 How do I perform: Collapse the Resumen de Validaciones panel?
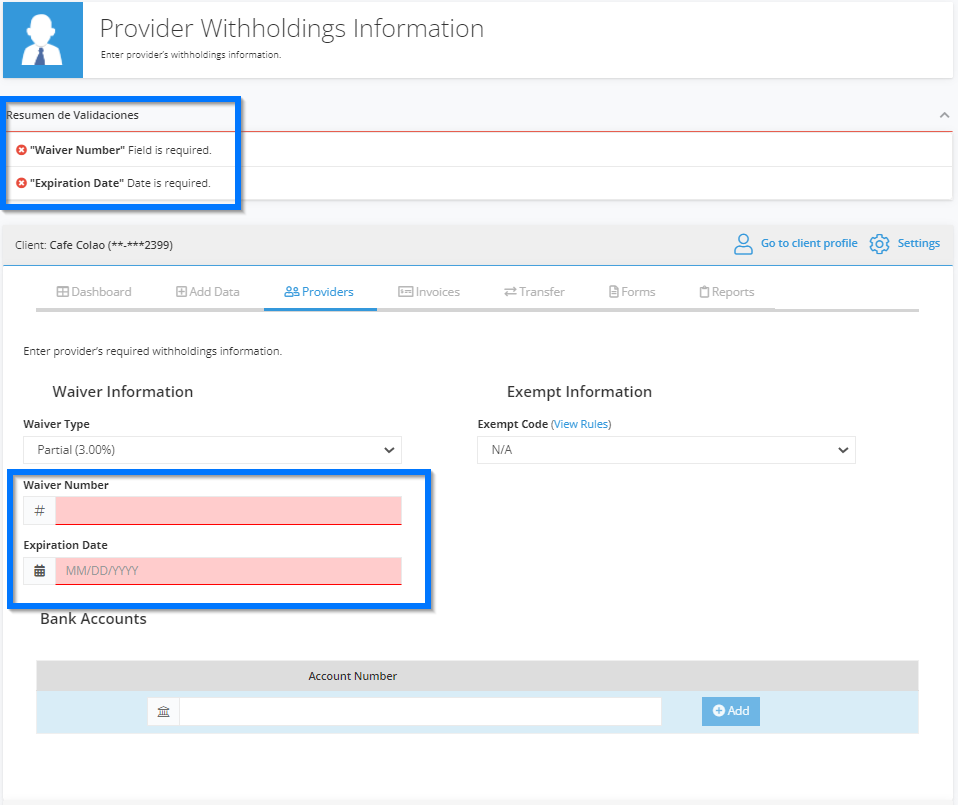pyautogui.click(x=943, y=115)
